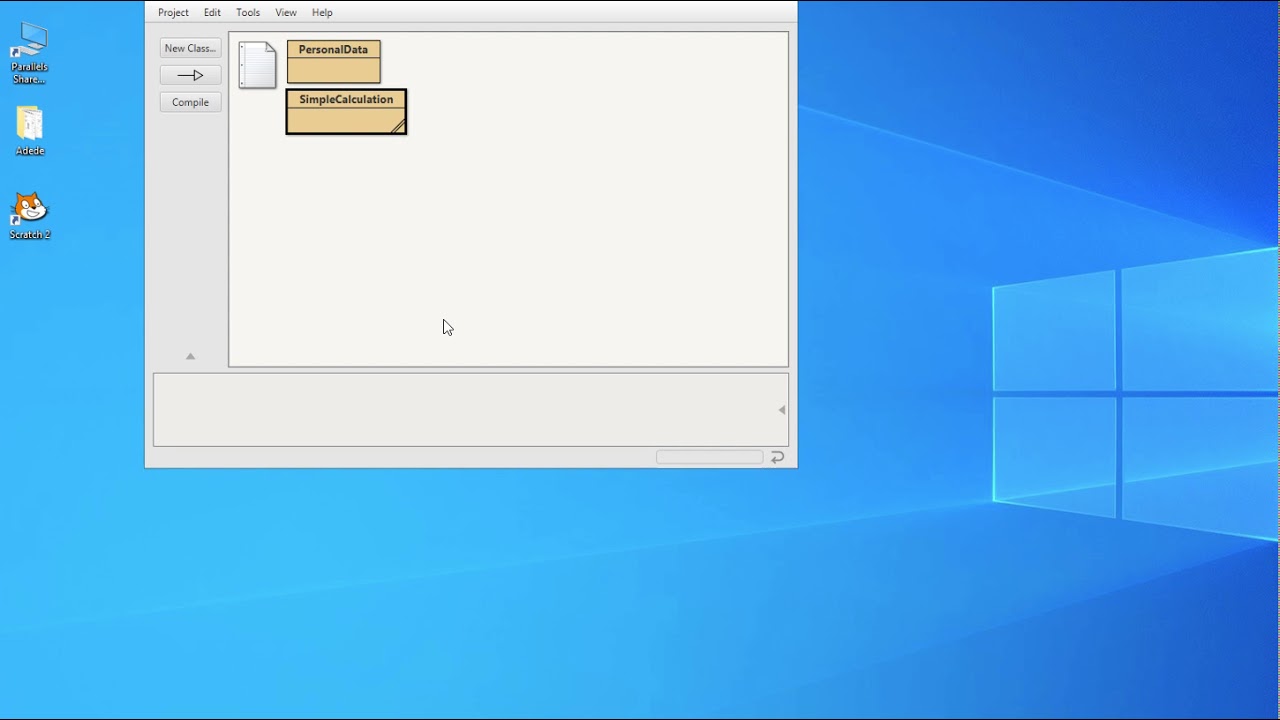Select the Scratch 2 desktop shortcut
Viewport: 1280px width, 720px height.
(x=30, y=216)
